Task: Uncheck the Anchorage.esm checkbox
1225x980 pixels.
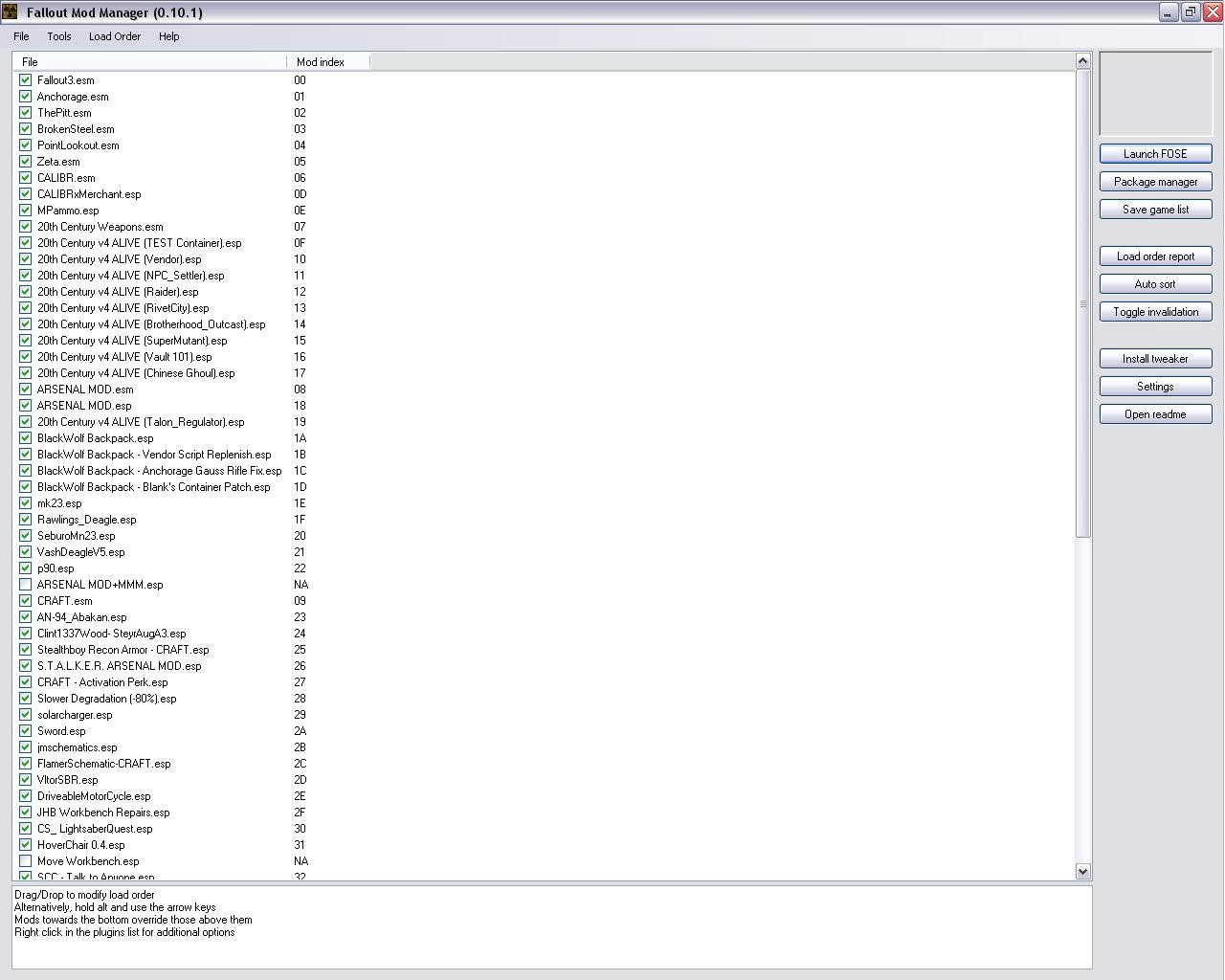Action: [x=26, y=97]
